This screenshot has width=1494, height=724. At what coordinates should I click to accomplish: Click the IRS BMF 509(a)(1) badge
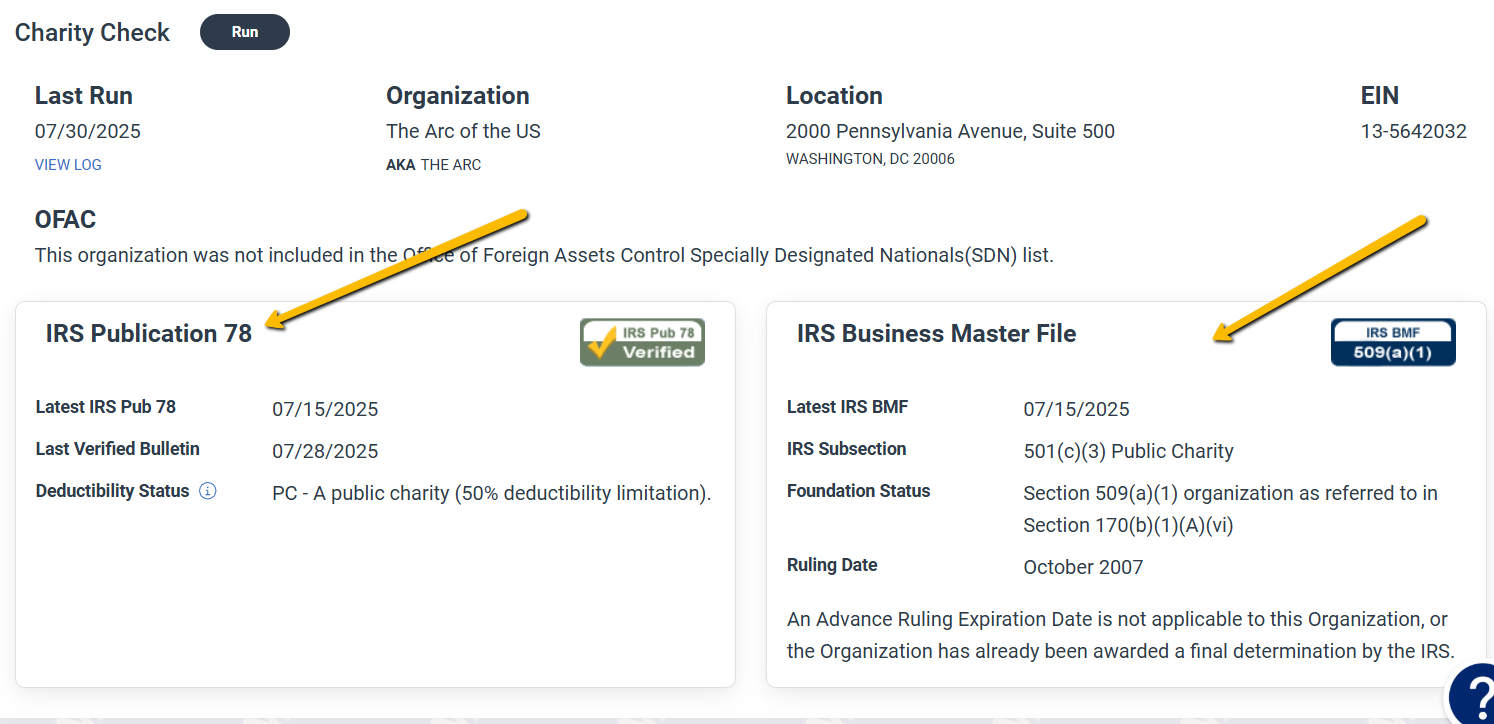point(1393,342)
